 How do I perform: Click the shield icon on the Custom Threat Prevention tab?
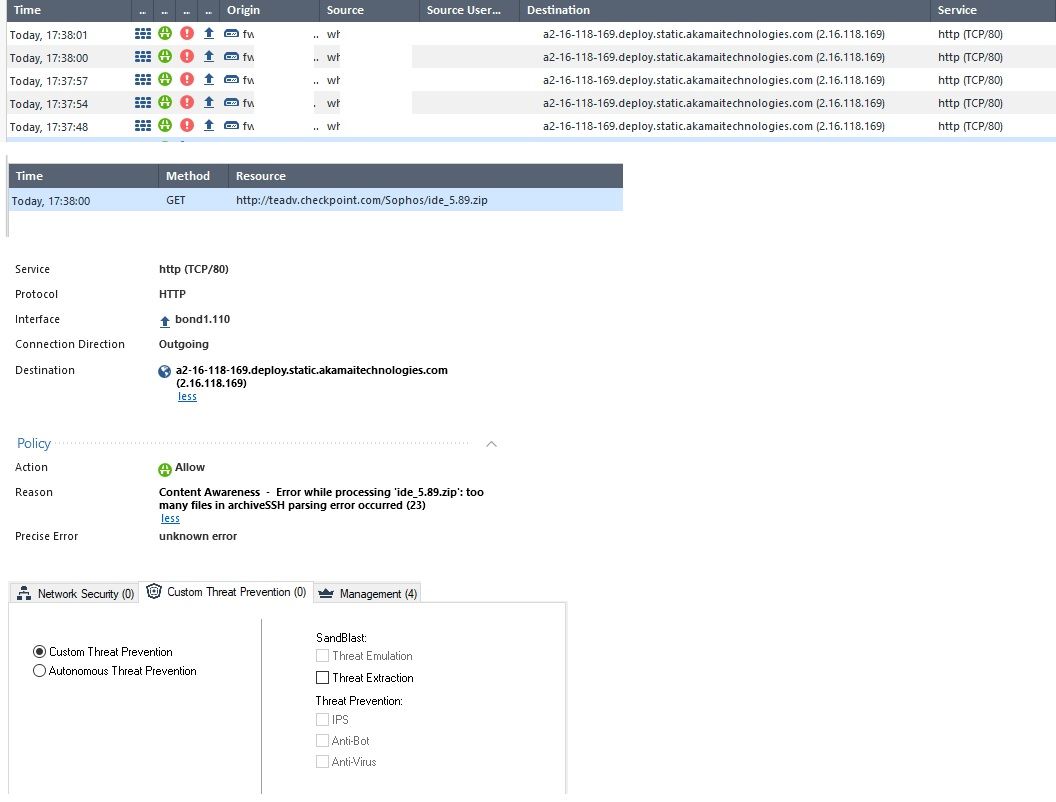(153, 591)
